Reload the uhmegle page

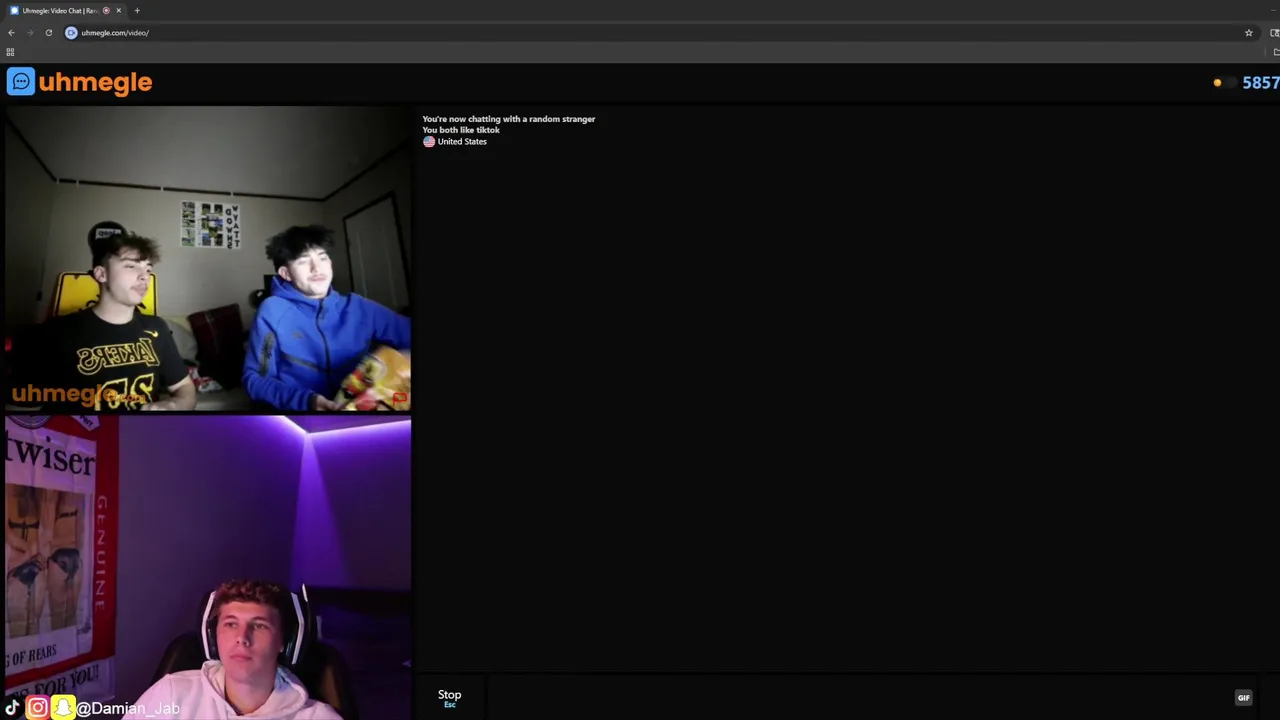(48, 33)
